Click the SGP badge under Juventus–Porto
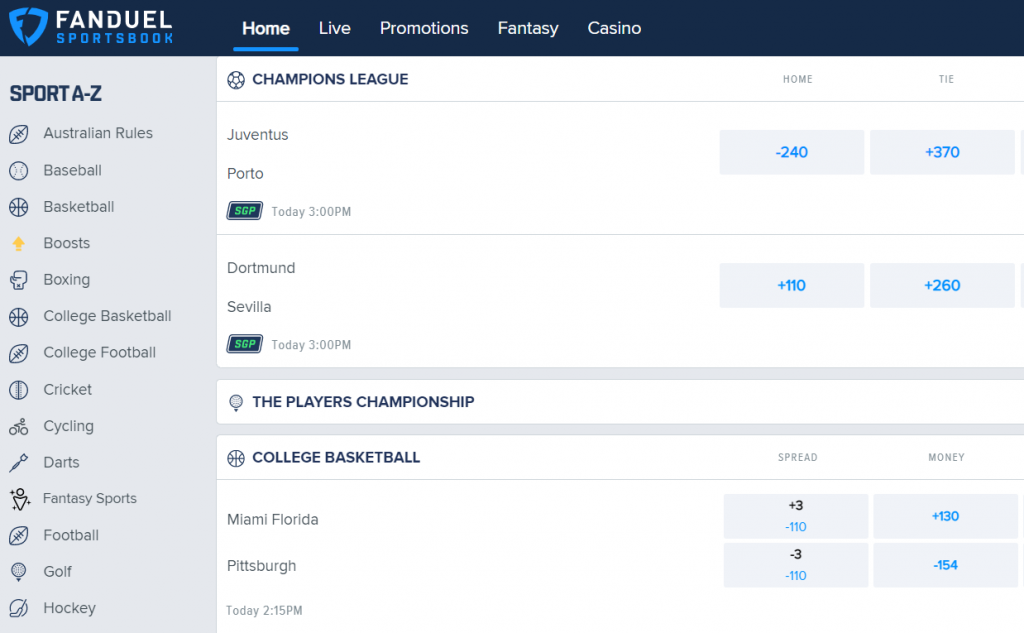The image size is (1024, 633). (245, 211)
